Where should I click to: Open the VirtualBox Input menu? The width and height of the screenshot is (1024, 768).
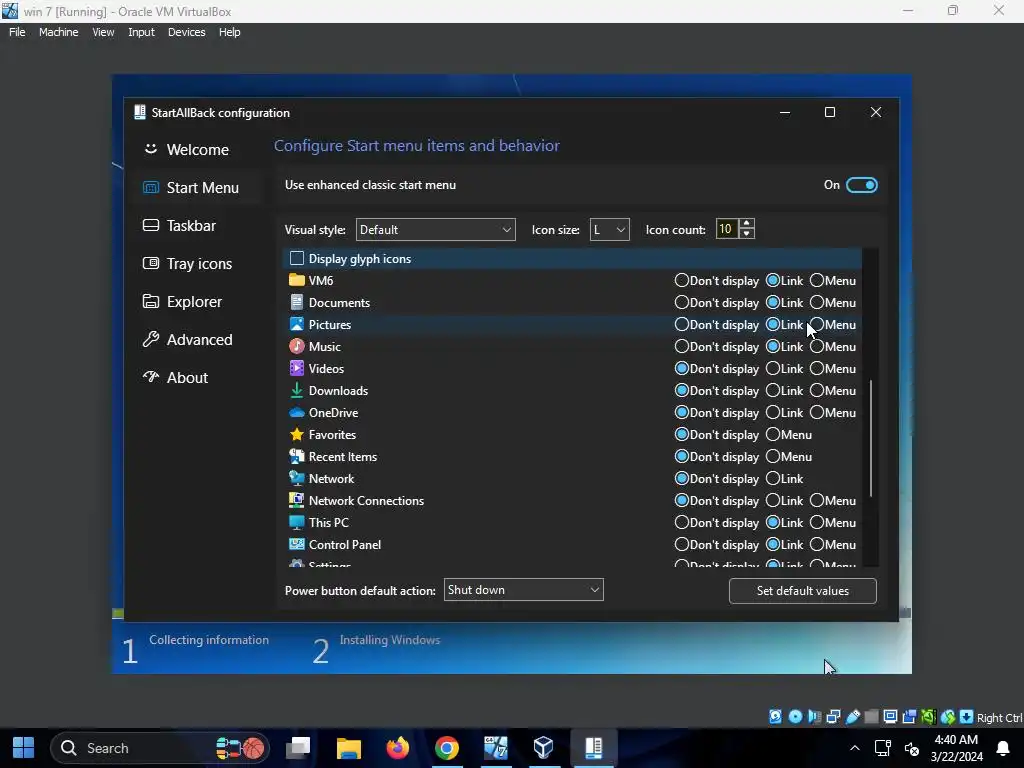pos(141,32)
